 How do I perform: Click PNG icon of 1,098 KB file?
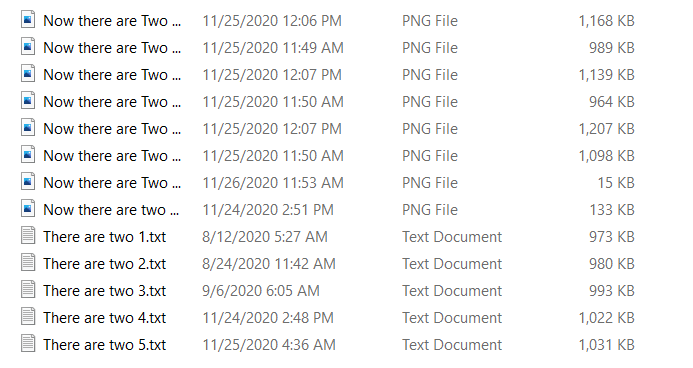tap(28, 155)
